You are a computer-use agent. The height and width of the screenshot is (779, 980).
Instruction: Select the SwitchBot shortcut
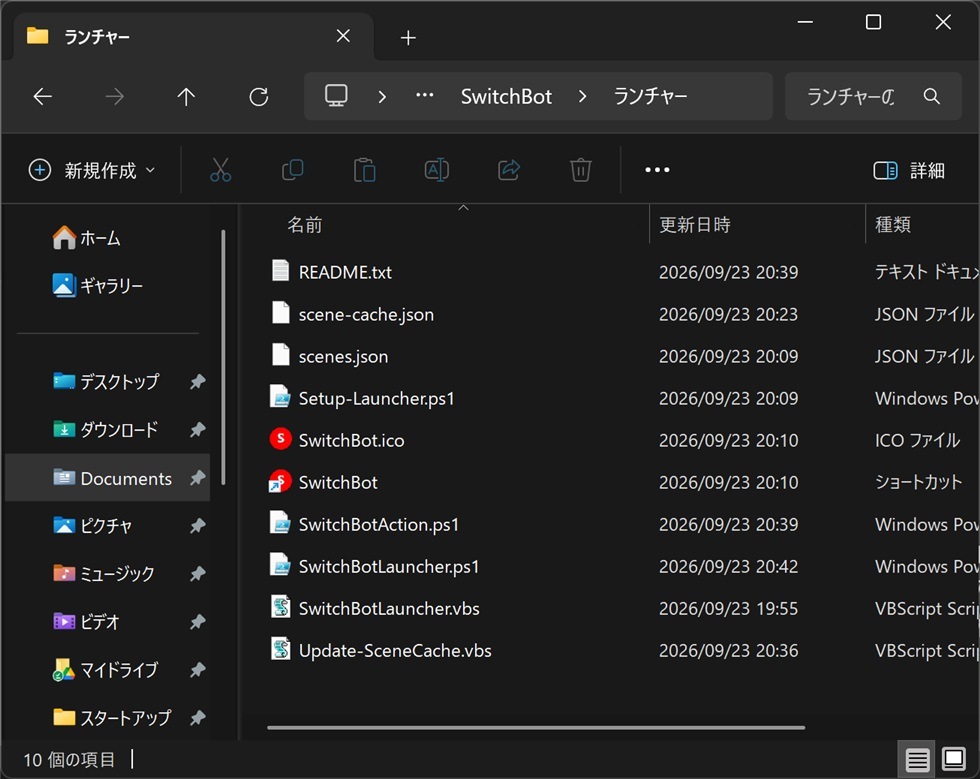point(338,482)
